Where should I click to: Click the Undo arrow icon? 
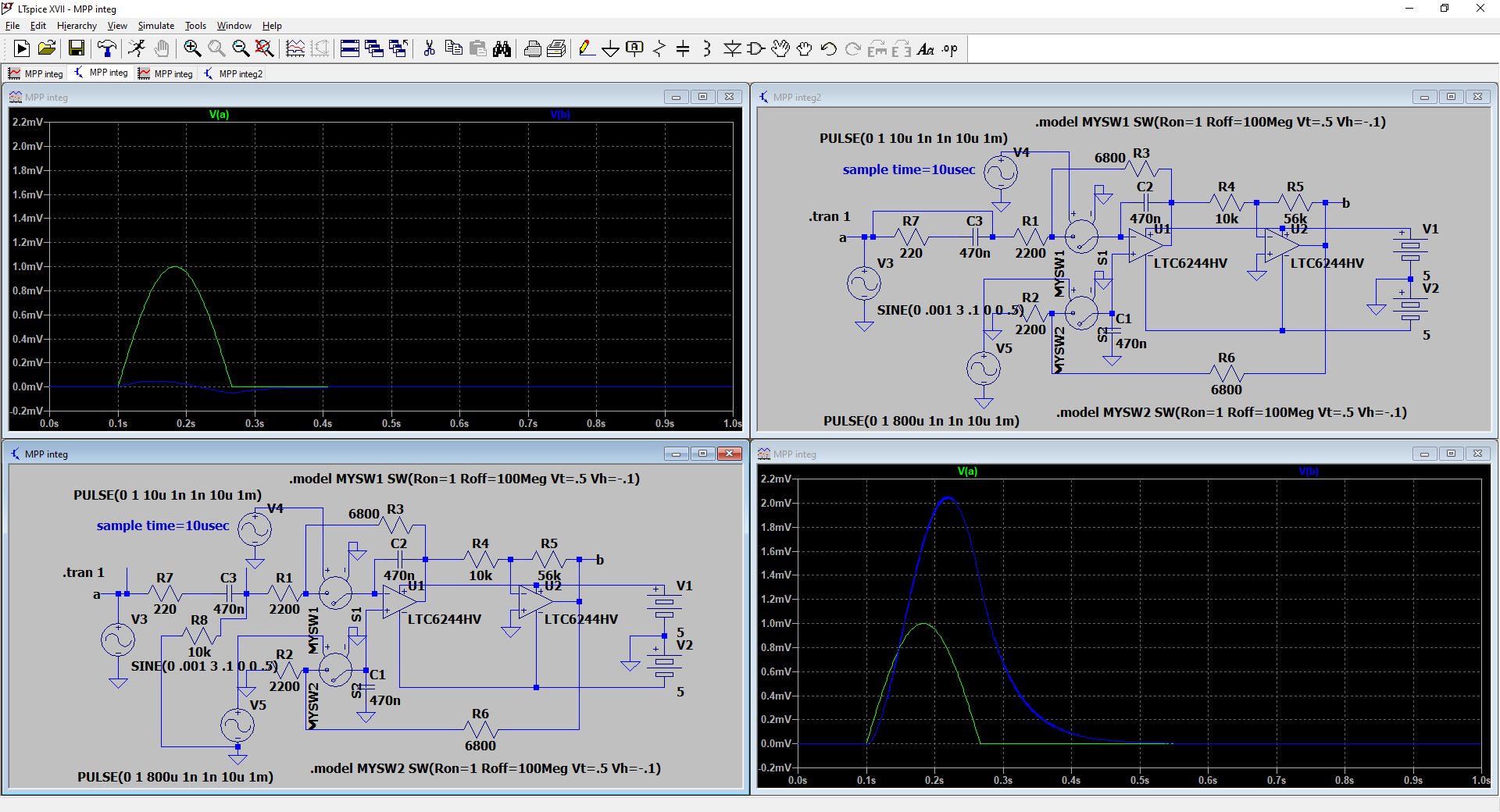(x=829, y=49)
